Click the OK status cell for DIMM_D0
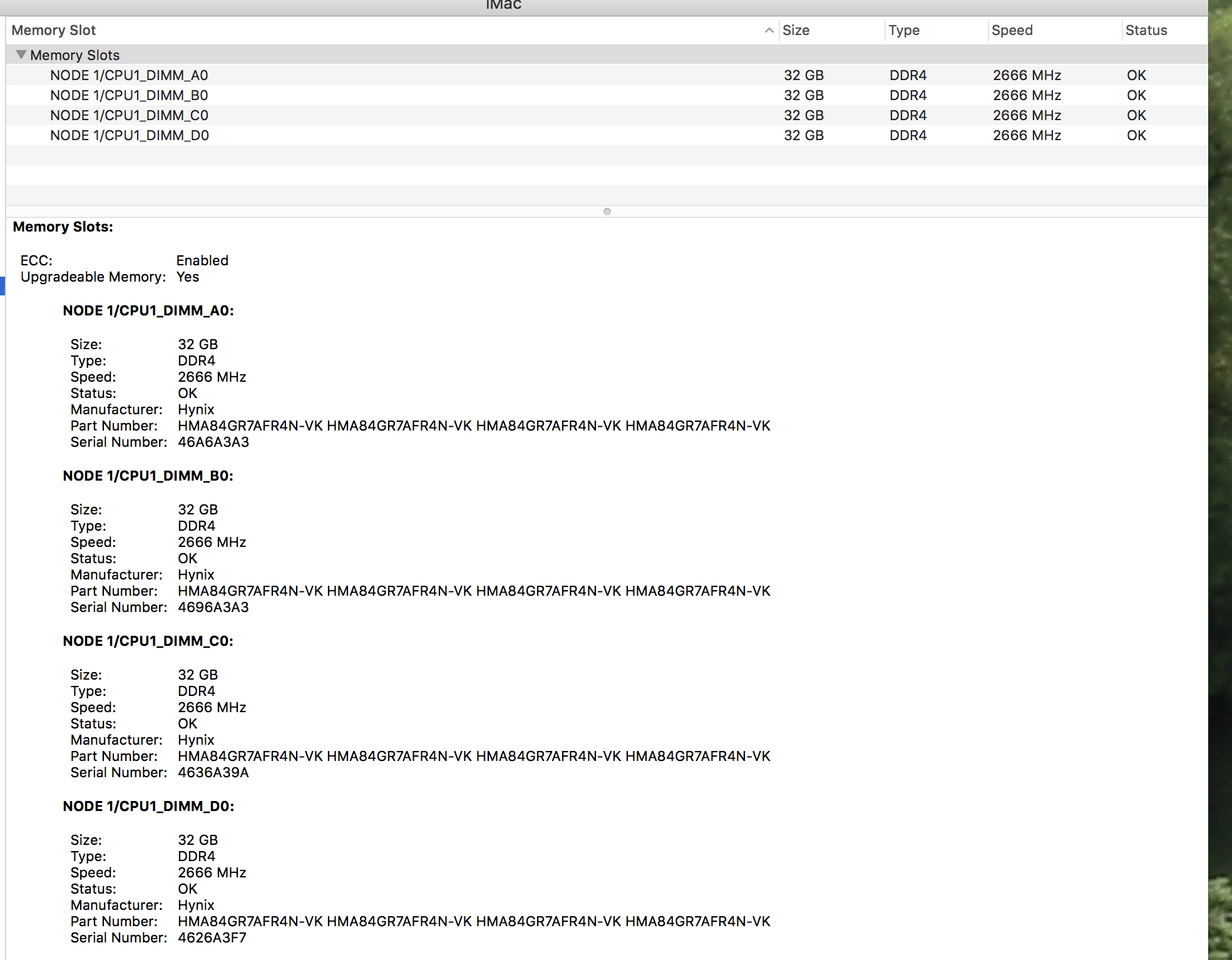The image size is (1232, 960). click(1136, 135)
